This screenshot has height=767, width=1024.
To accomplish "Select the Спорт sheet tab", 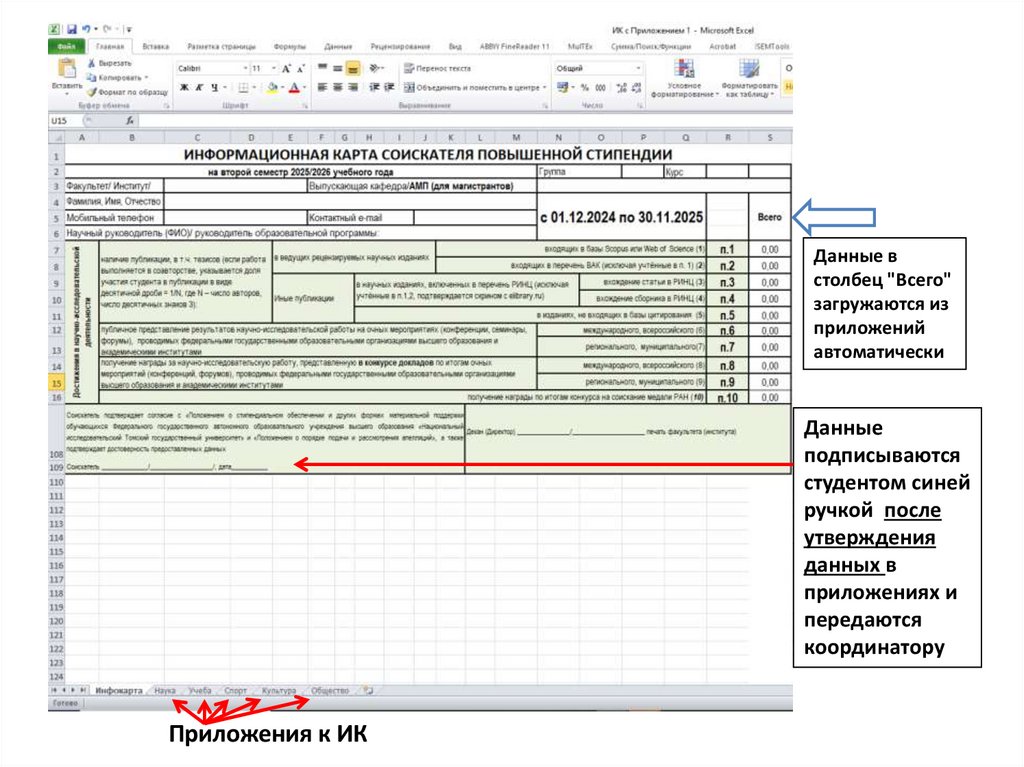I will point(235,691).
